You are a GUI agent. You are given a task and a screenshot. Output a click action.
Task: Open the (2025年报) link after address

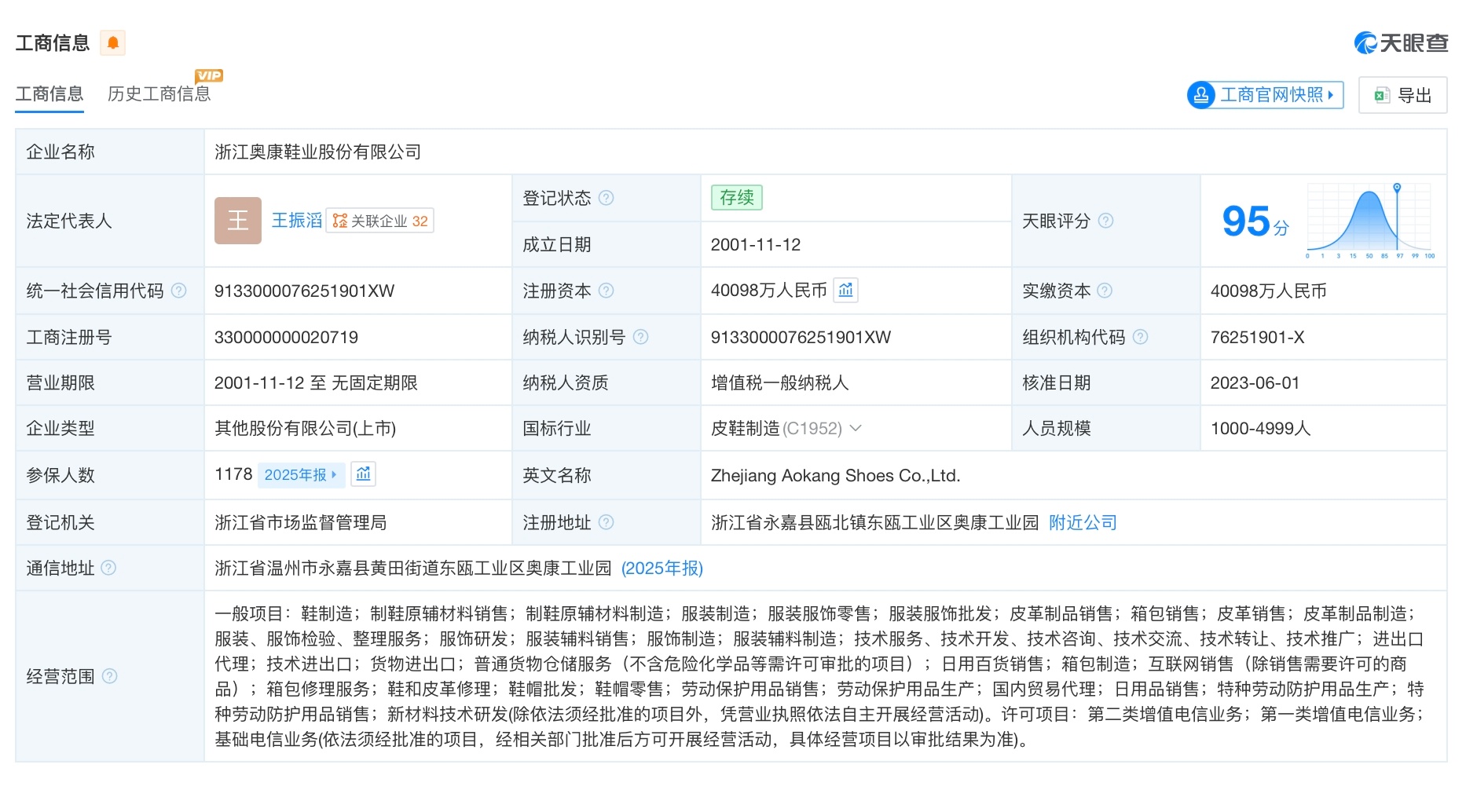click(662, 568)
